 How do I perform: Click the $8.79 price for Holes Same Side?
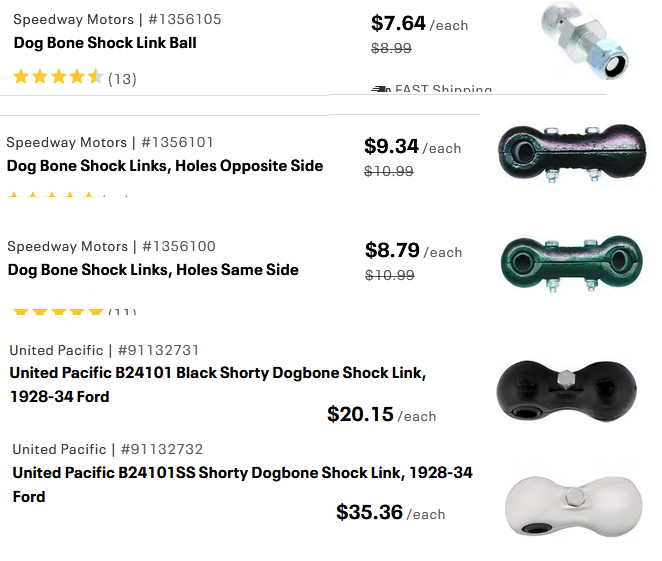tap(392, 251)
